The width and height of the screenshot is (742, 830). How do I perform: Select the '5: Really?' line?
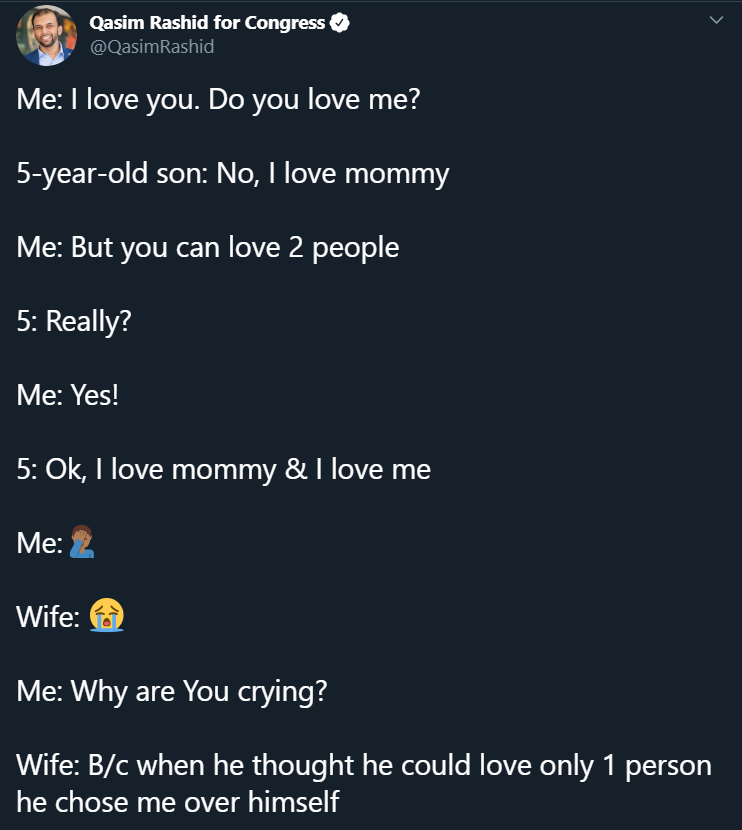click(x=74, y=322)
